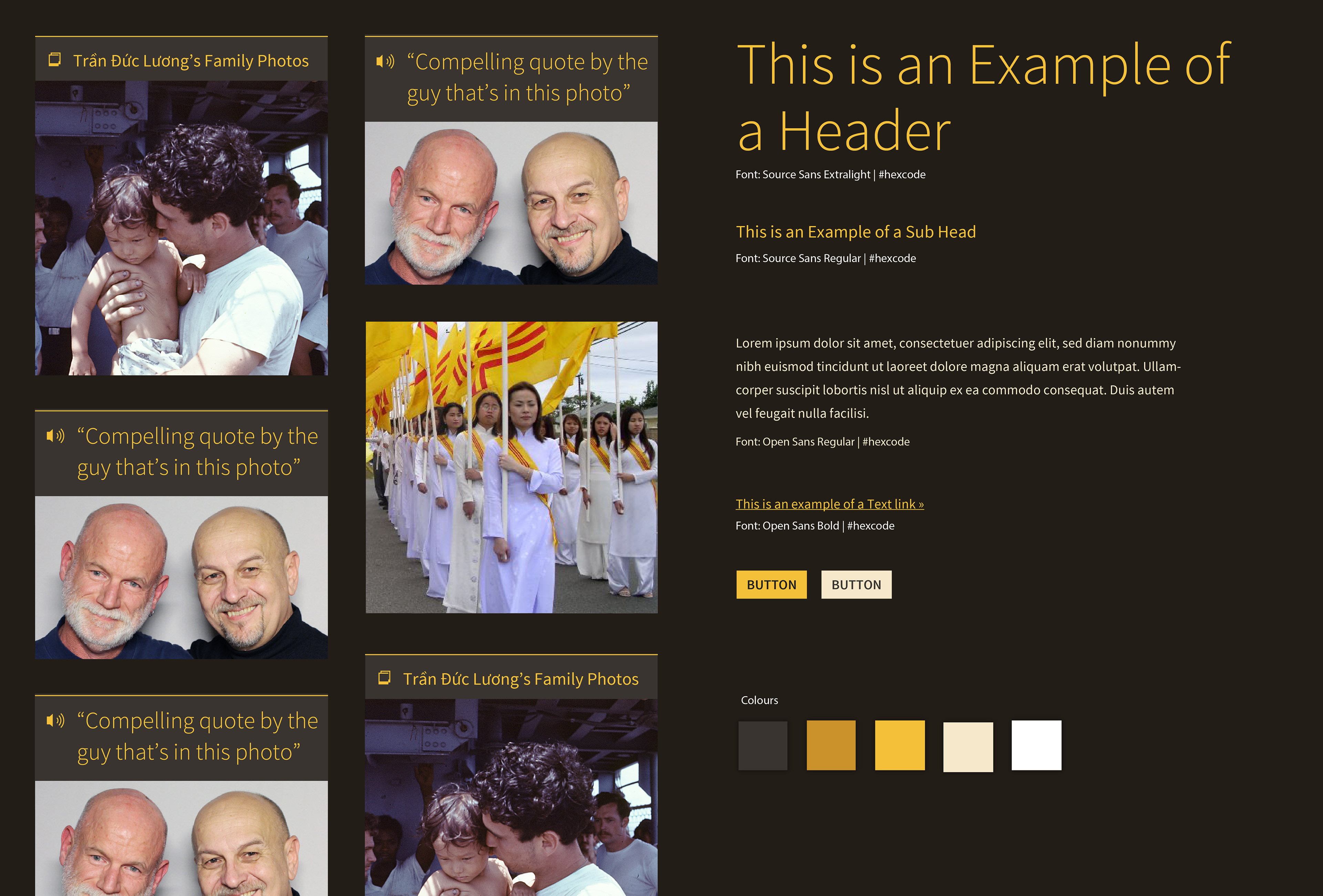Select the dark charcoal colour swatch

pyautogui.click(x=763, y=745)
